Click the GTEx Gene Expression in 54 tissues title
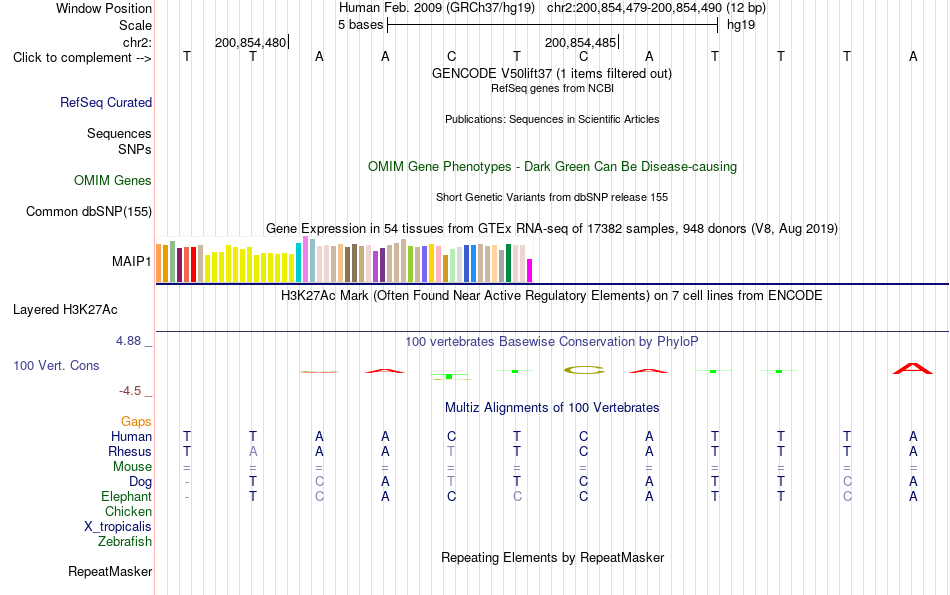Viewport: 950px width, 595px height. point(552,228)
